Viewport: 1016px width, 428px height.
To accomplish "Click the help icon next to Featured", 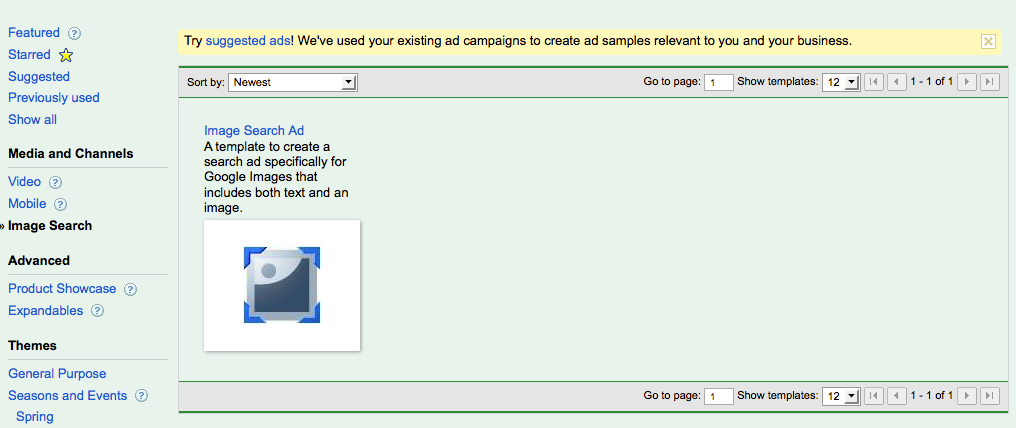I will [75, 33].
